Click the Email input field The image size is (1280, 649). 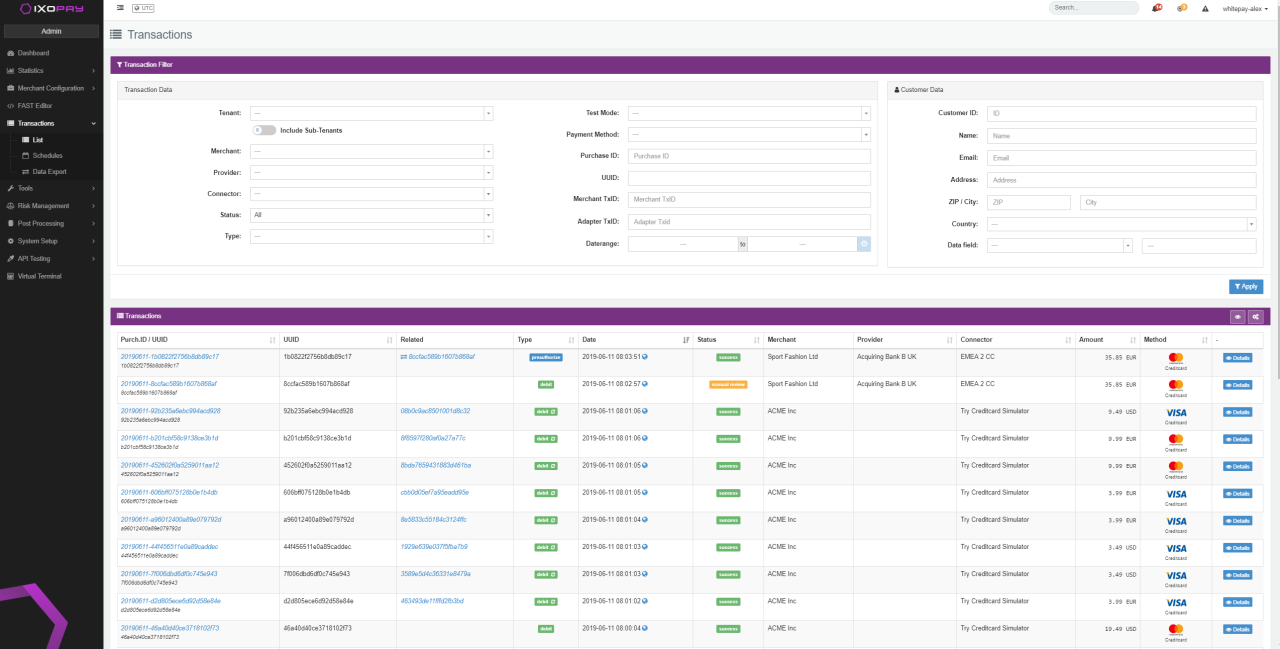pos(1121,158)
